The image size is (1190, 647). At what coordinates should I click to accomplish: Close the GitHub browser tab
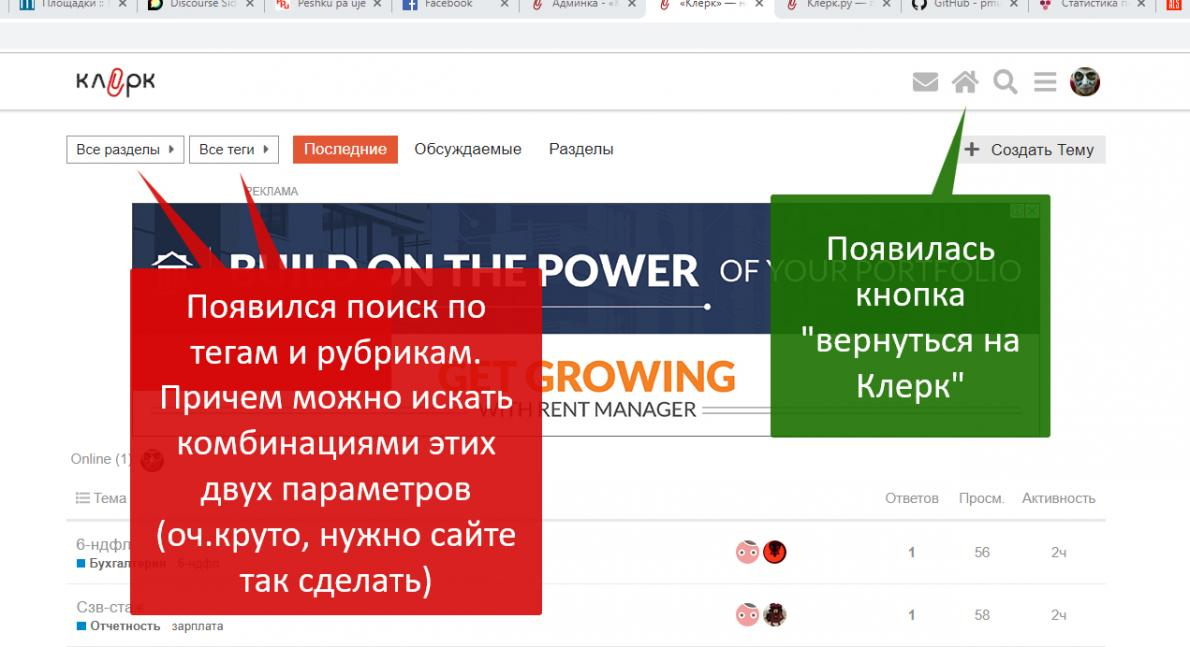tap(1013, 5)
